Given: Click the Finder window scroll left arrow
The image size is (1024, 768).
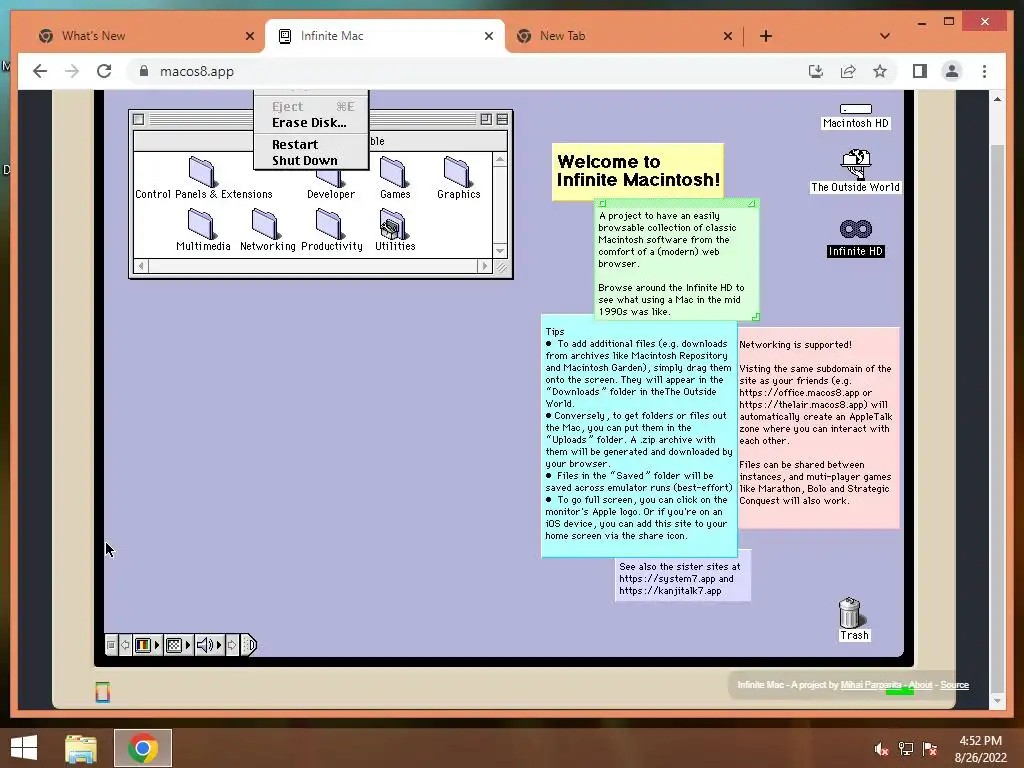Looking at the screenshot, I should coord(140,266).
